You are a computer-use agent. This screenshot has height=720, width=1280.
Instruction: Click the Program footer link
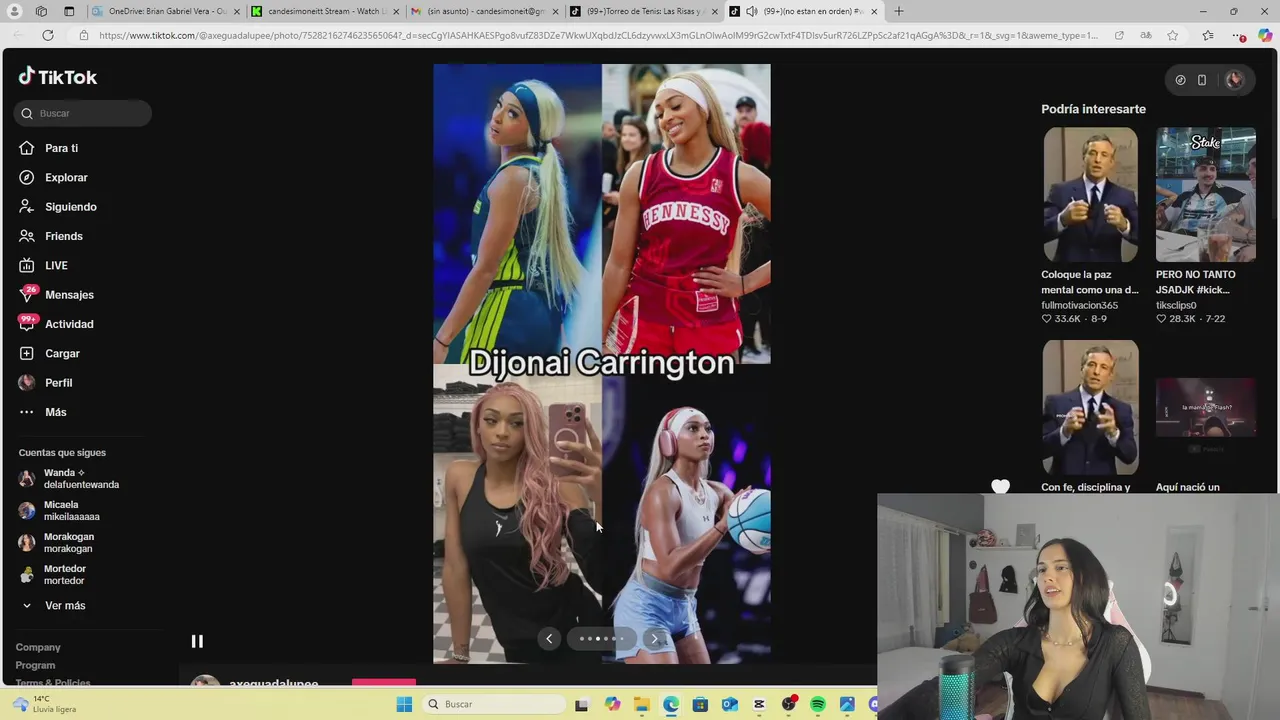coord(35,665)
